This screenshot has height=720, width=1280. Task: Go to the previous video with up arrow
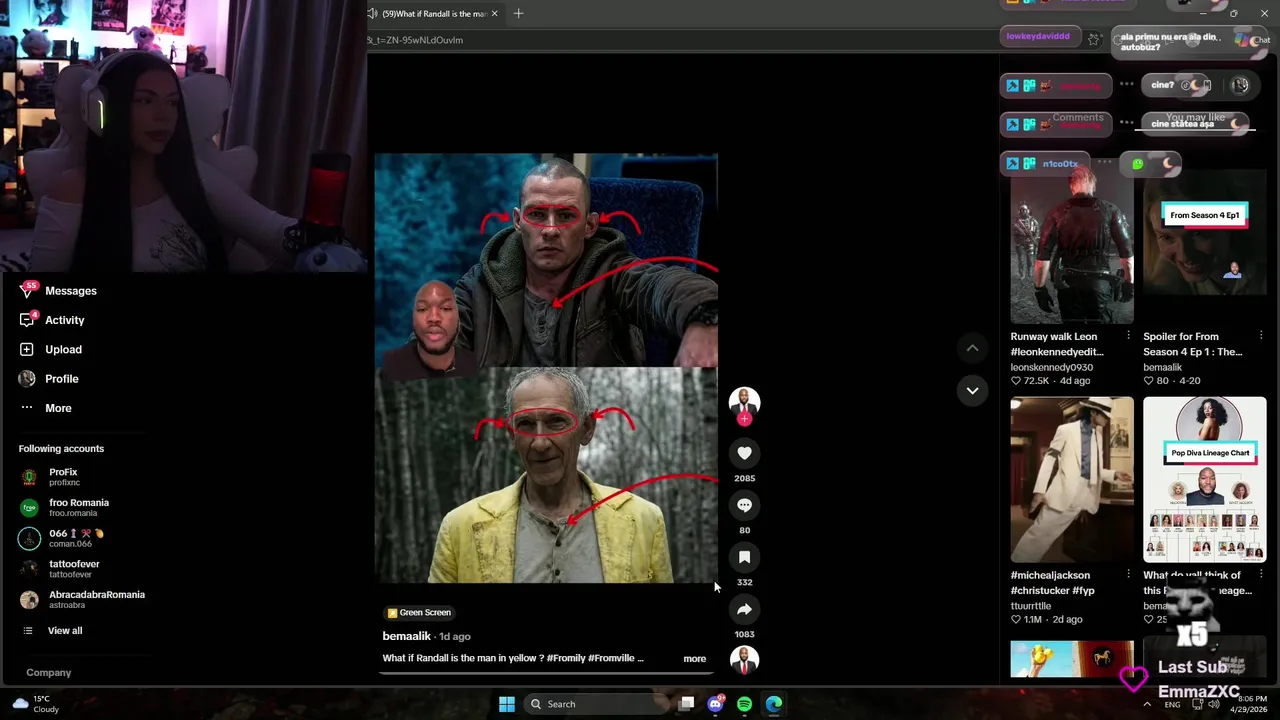coord(972,348)
